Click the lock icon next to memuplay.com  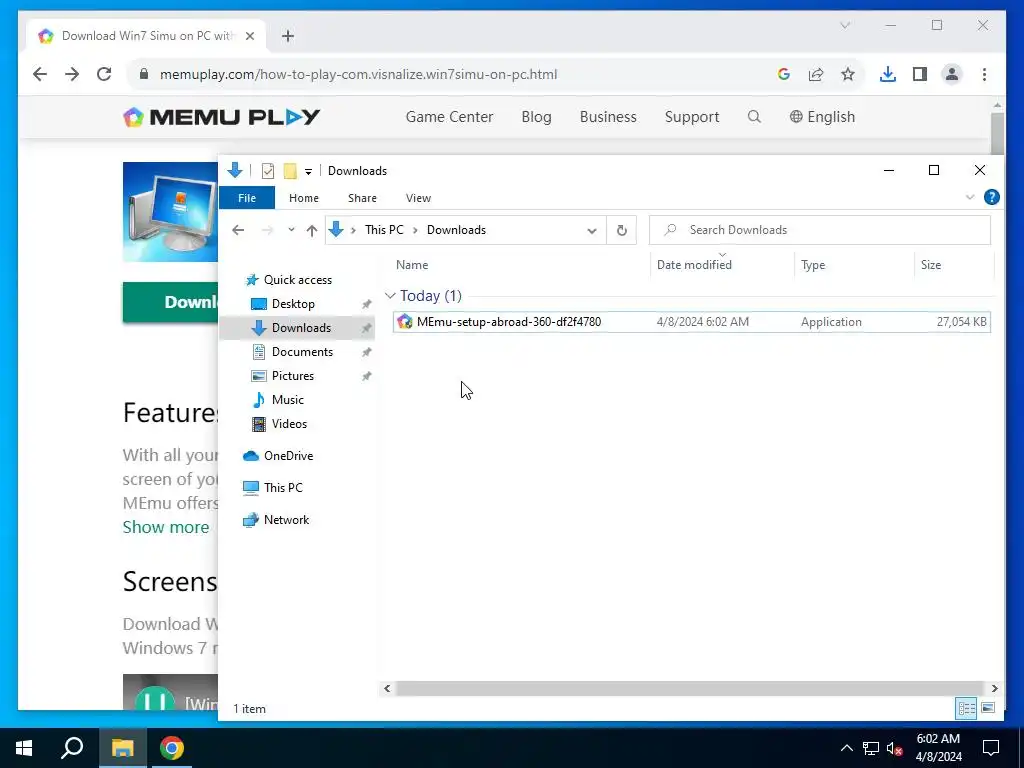[x=144, y=74]
